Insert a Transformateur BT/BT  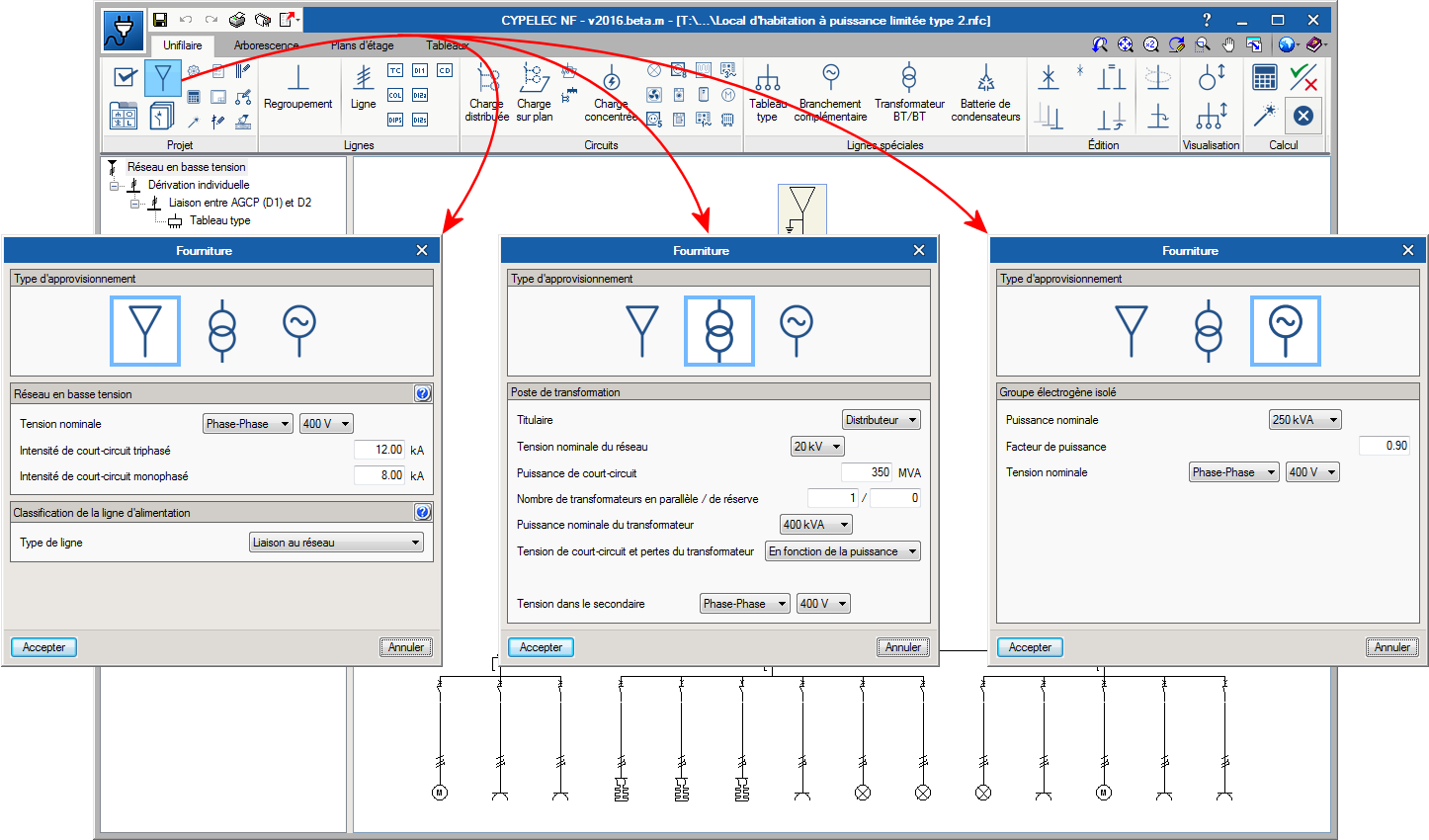909,91
